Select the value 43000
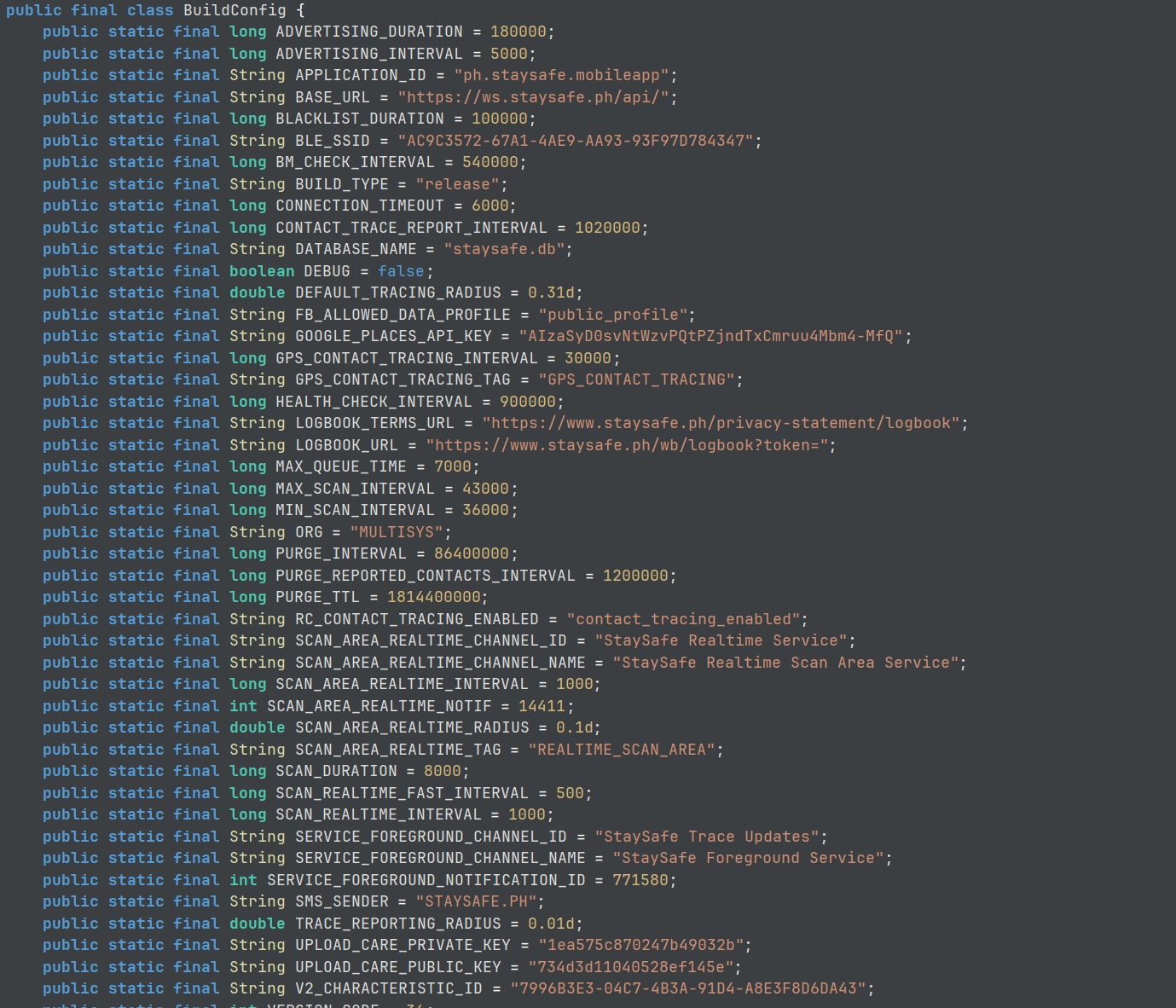1176x1008 pixels. point(485,489)
